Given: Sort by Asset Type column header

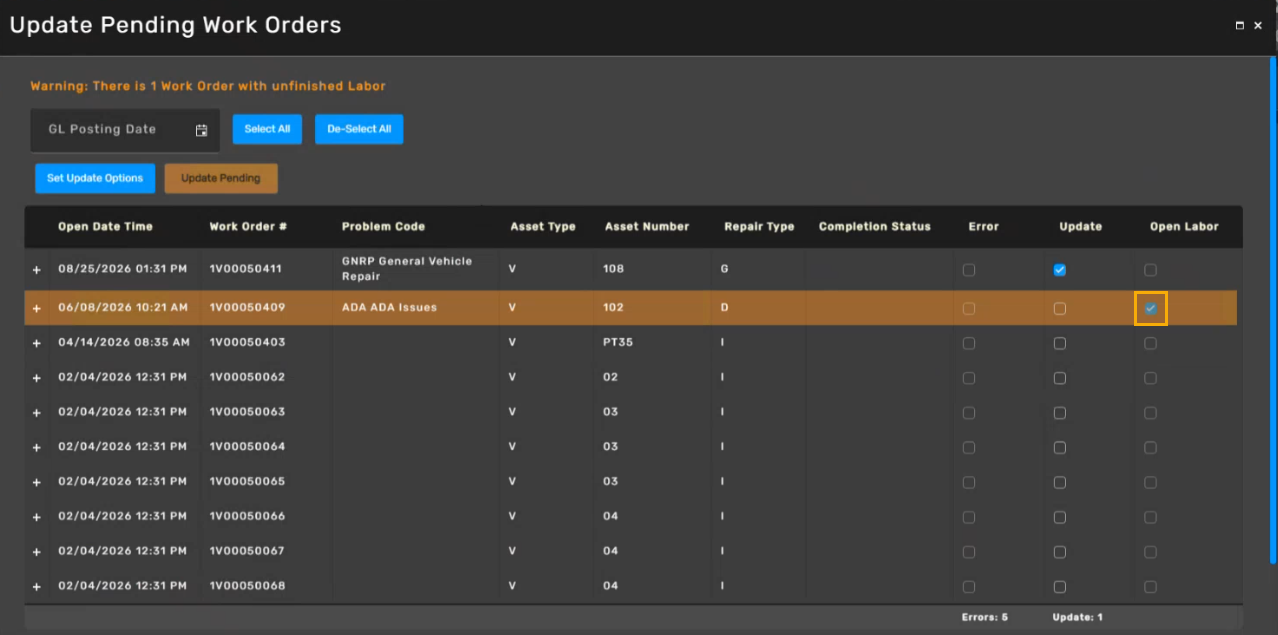Looking at the screenshot, I should pyautogui.click(x=543, y=227).
